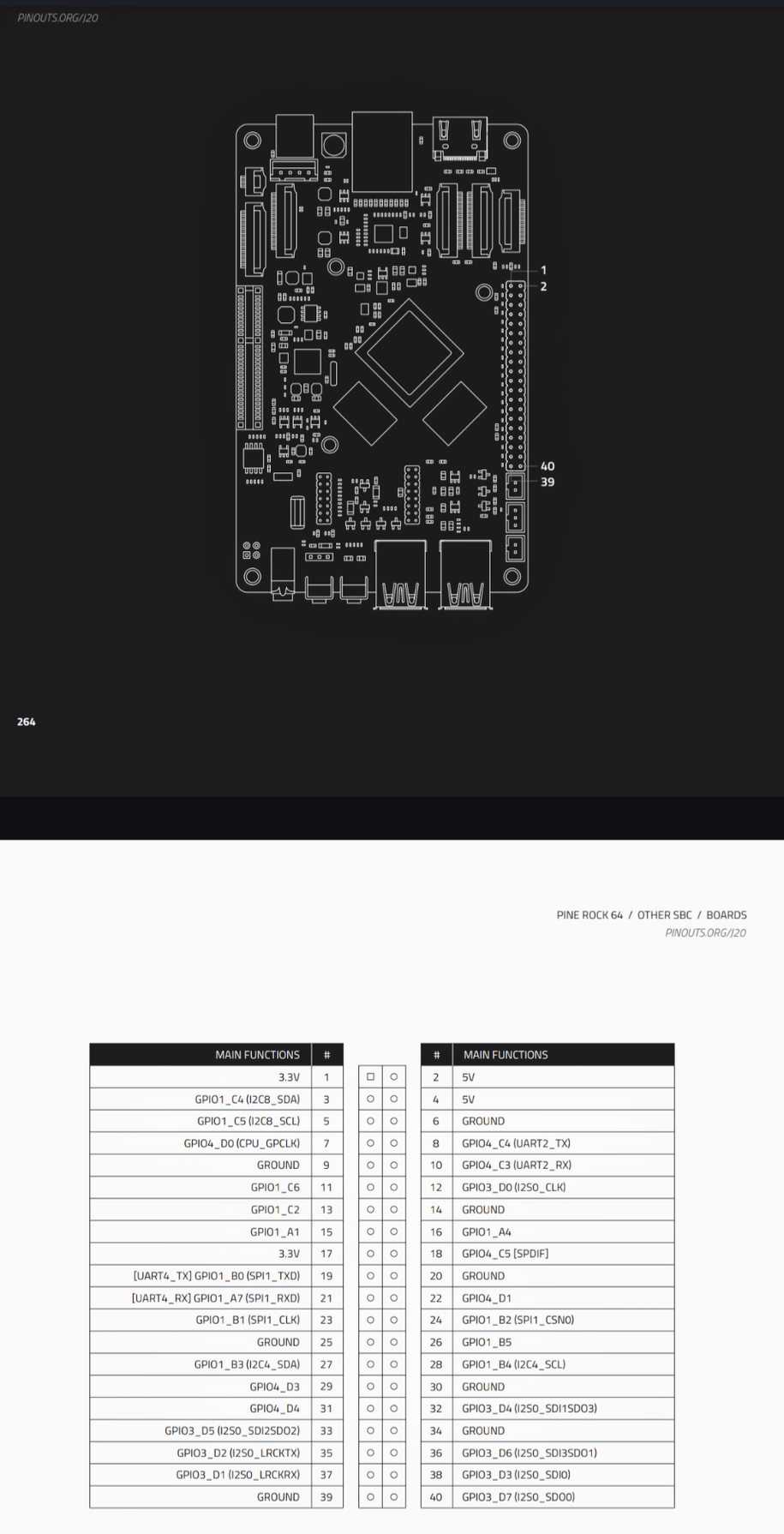Click the square pin 1 symbol
The image size is (784, 1534).
click(x=370, y=1076)
